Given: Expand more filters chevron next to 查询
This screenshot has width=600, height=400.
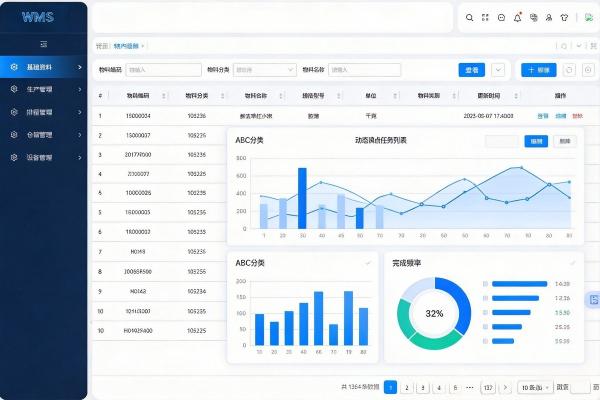Looking at the screenshot, I should (x=499, y=70).
